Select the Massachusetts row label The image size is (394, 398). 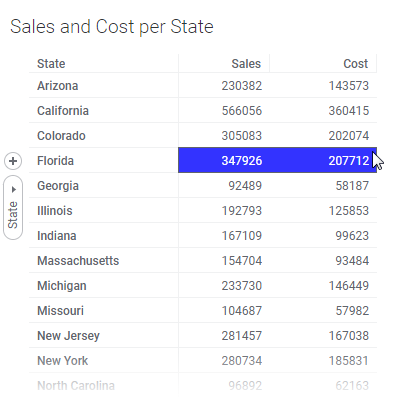click(78, 261)
